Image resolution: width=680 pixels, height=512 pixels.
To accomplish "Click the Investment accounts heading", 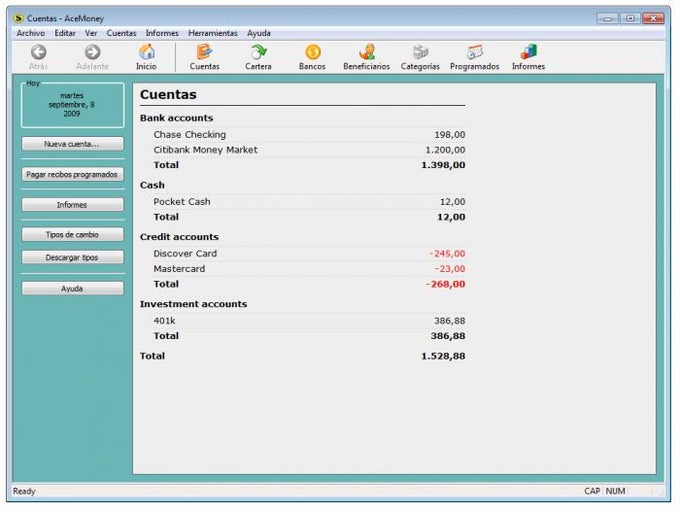I will tap(193, 304).
